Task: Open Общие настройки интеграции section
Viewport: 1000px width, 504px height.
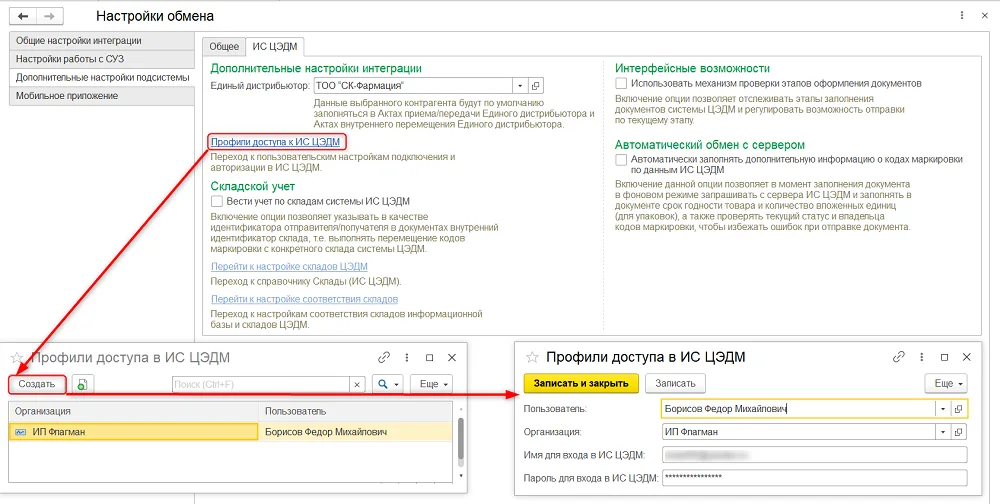Action: tap(101, 41)
